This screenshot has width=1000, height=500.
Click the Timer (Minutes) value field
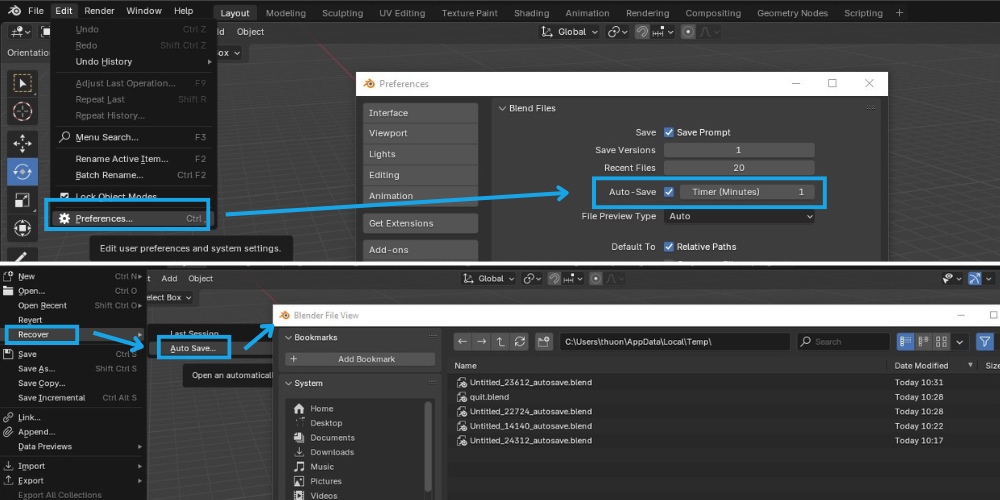[746, 191]
